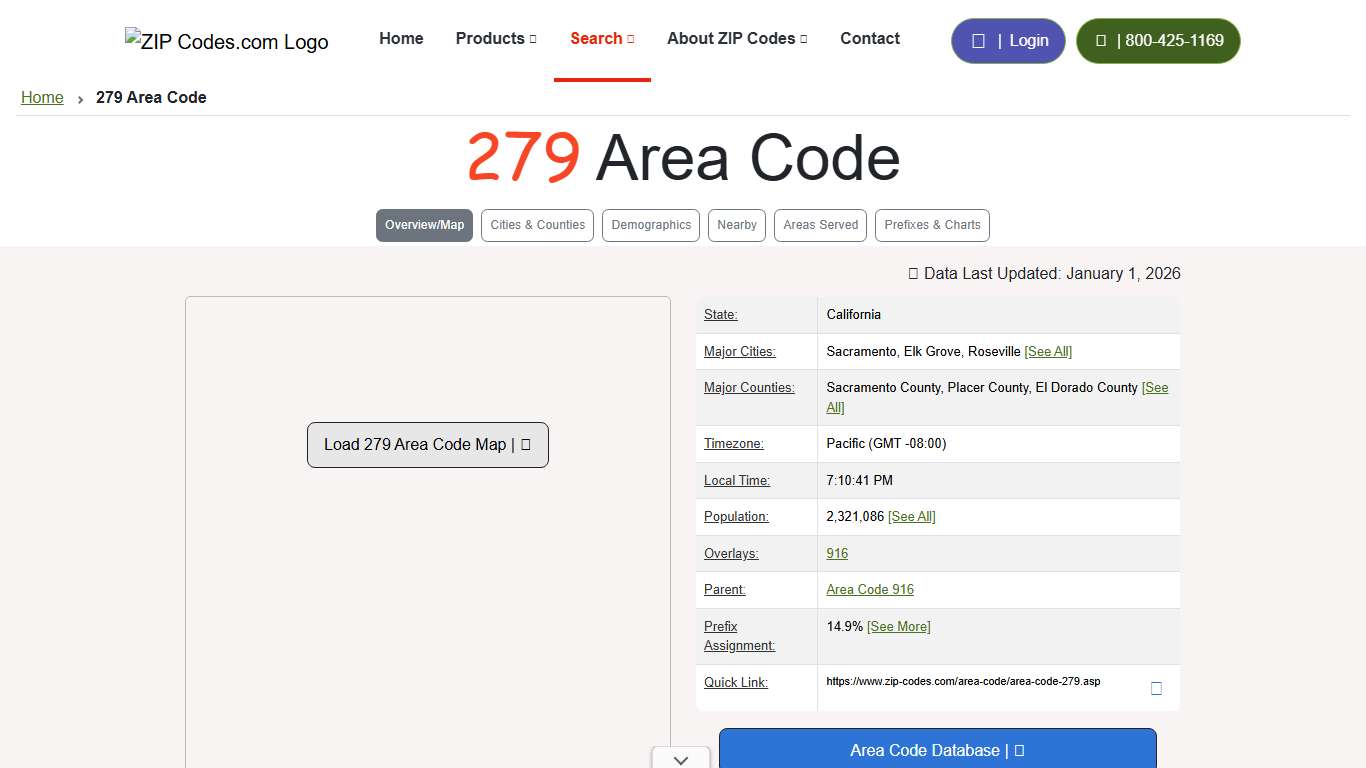Click the copy icon next to the Quick Link URL
This screenshot has width=1366, height=768.
point(1156,688)
